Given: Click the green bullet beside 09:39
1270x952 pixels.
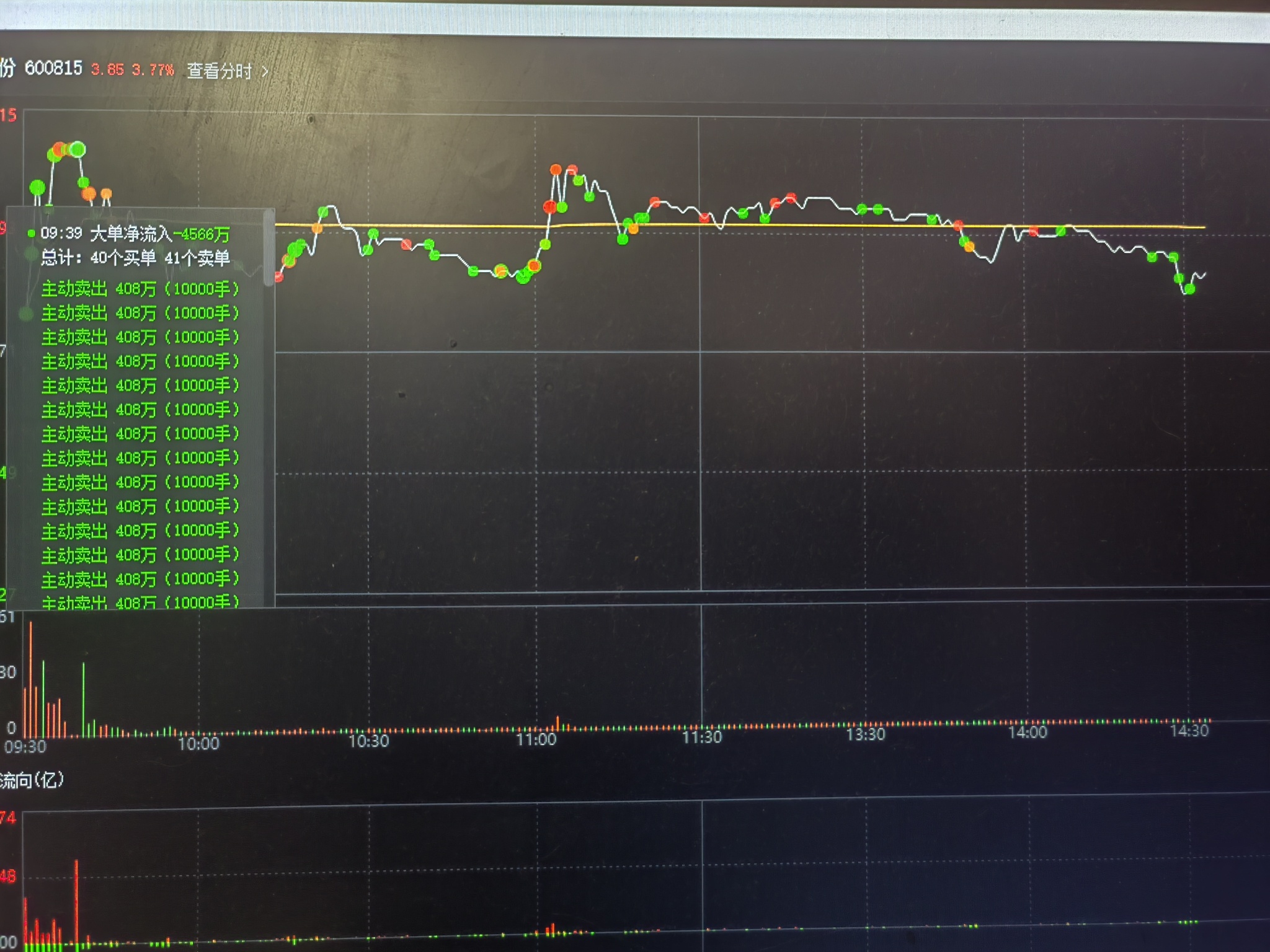Looking at the screenshot, I should point(31,234).
